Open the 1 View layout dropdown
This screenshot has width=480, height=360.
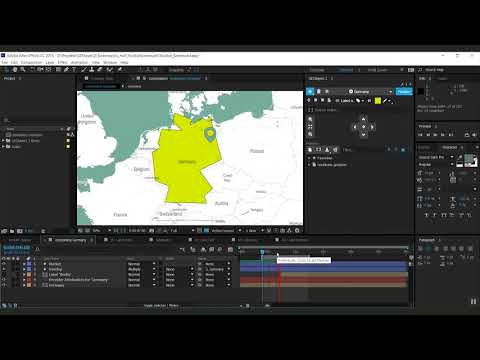[x=255, y=230]
